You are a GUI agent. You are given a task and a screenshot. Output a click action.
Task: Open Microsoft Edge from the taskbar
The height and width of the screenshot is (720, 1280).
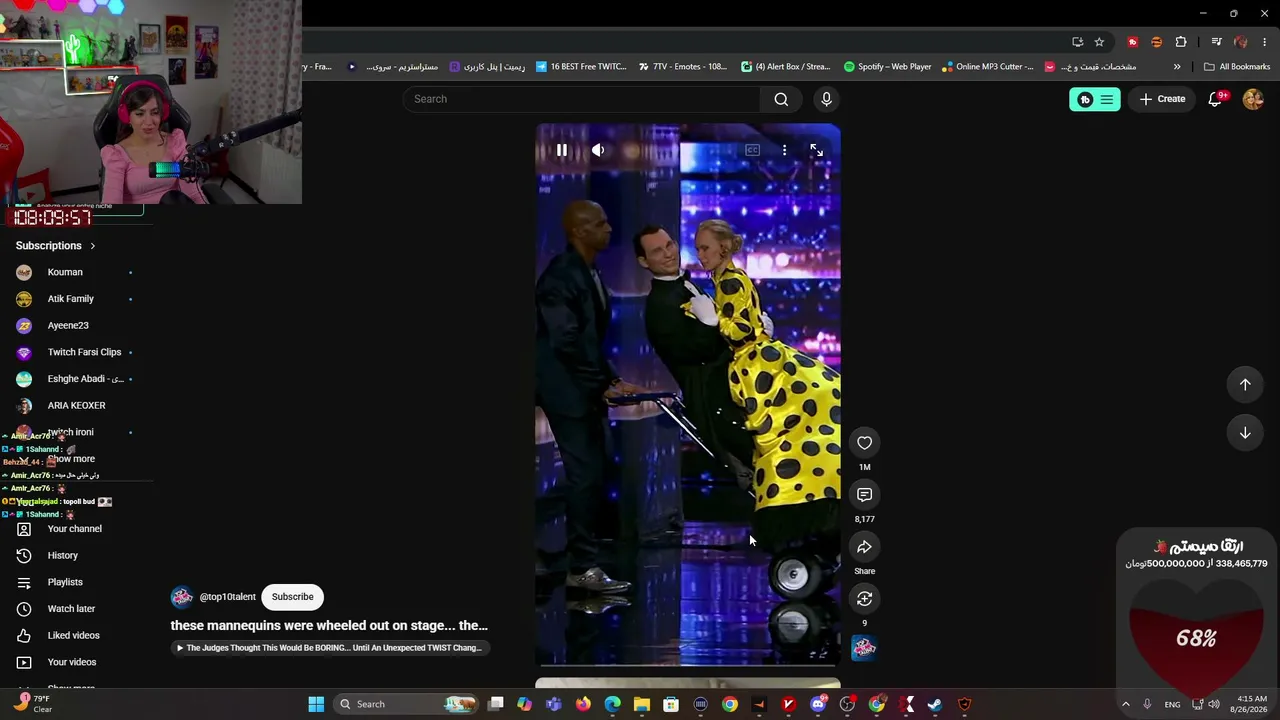pos(613,704)
